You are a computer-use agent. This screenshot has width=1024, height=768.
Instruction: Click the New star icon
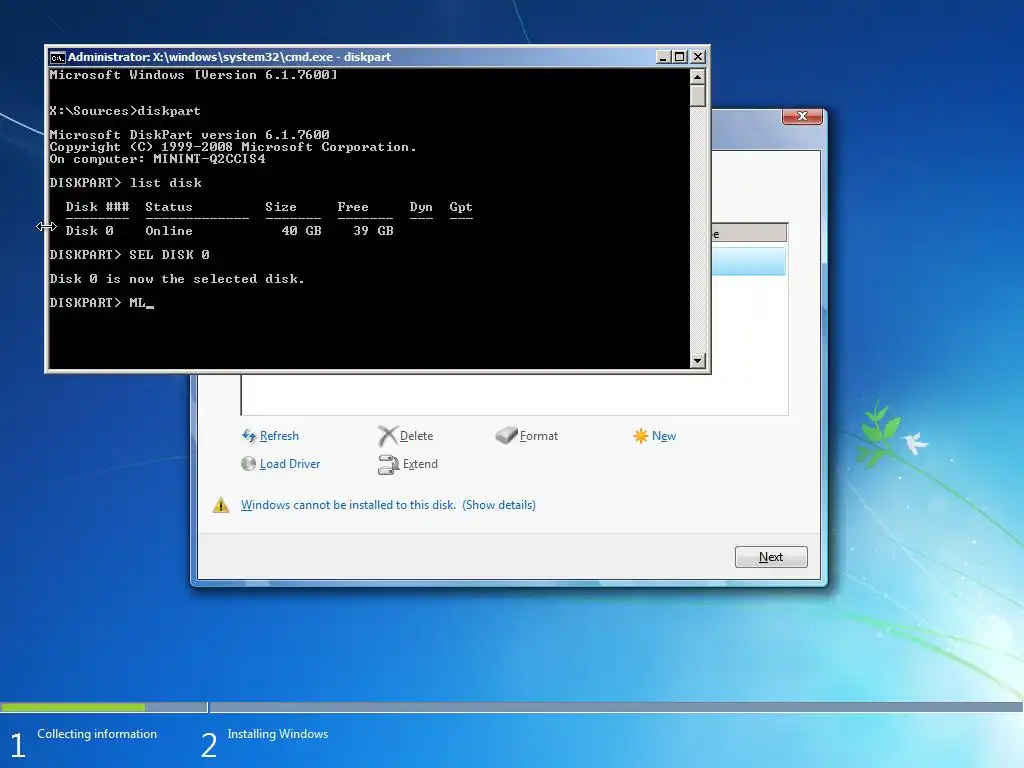tap(641, 436)
